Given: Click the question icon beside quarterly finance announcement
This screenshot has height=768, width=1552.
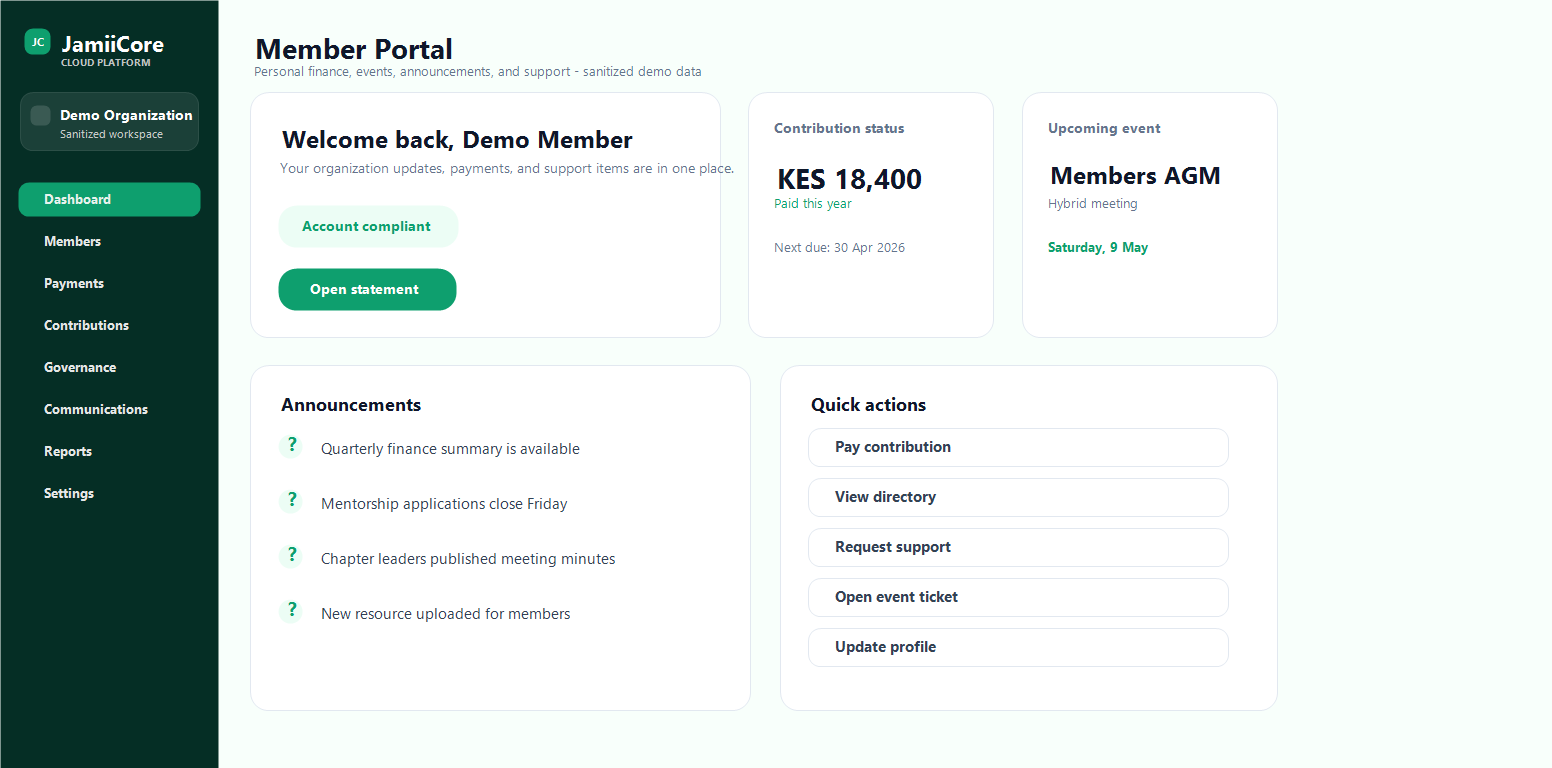Looking at the screenshot, I should click(291, 445).
